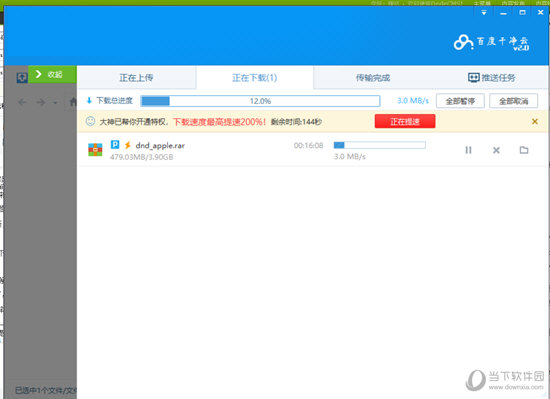
Task: Minimize the 百度云 window
Action: 503,13
